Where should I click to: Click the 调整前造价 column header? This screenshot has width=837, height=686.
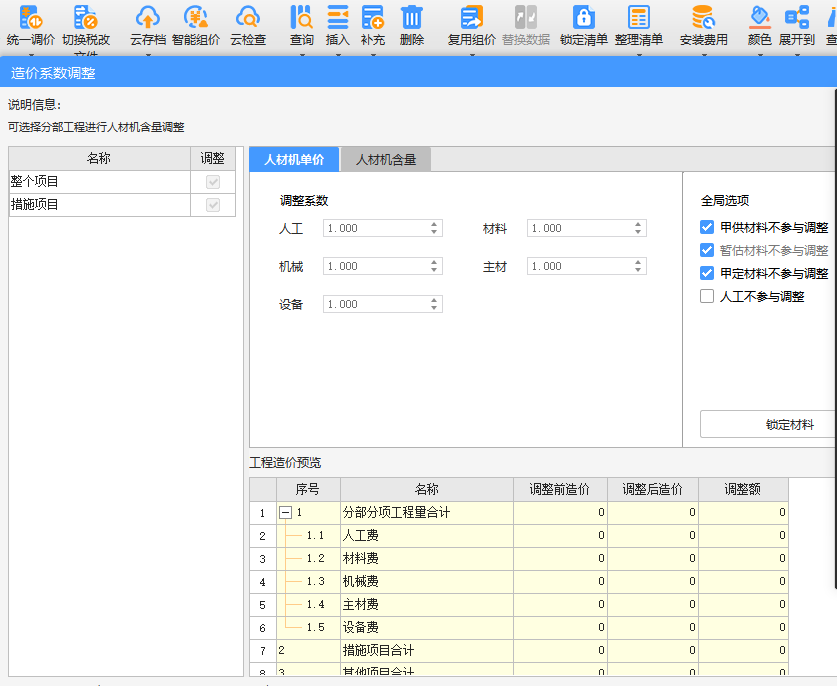coord(560,490)
